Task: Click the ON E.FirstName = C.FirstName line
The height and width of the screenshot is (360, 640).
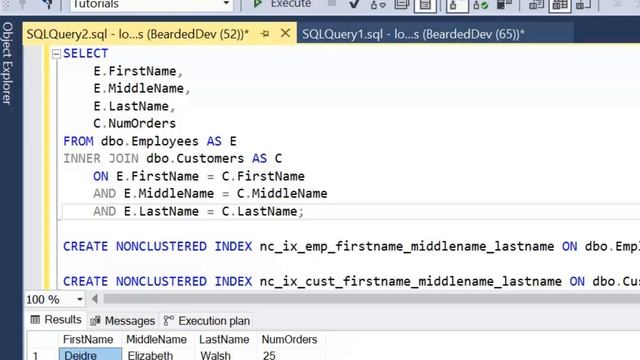Action: pos(199,176)
